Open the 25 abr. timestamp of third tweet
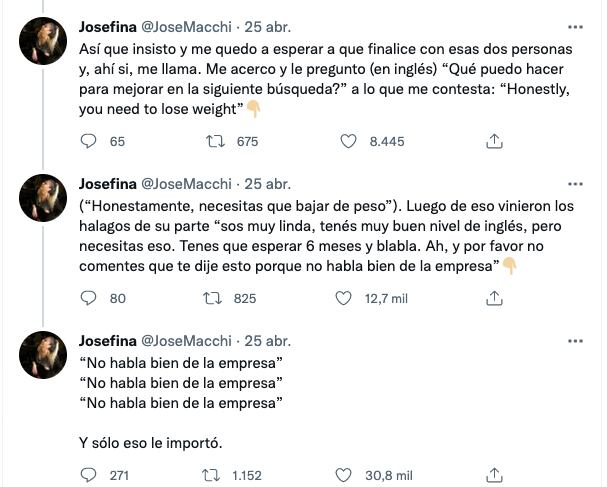Viewport: 607px width, 487px height. 268,340
